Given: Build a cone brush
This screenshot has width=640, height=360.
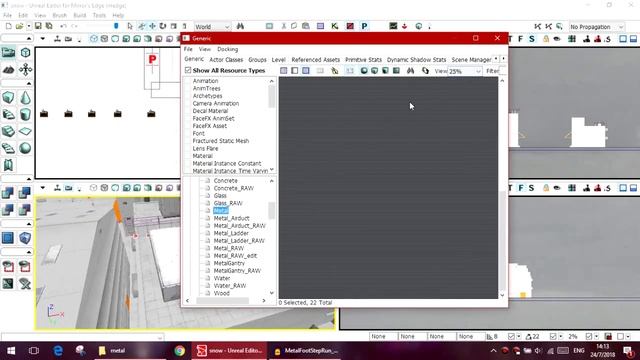Looking at the screenshot, I should pyautogui.click(x=25, y=98).
